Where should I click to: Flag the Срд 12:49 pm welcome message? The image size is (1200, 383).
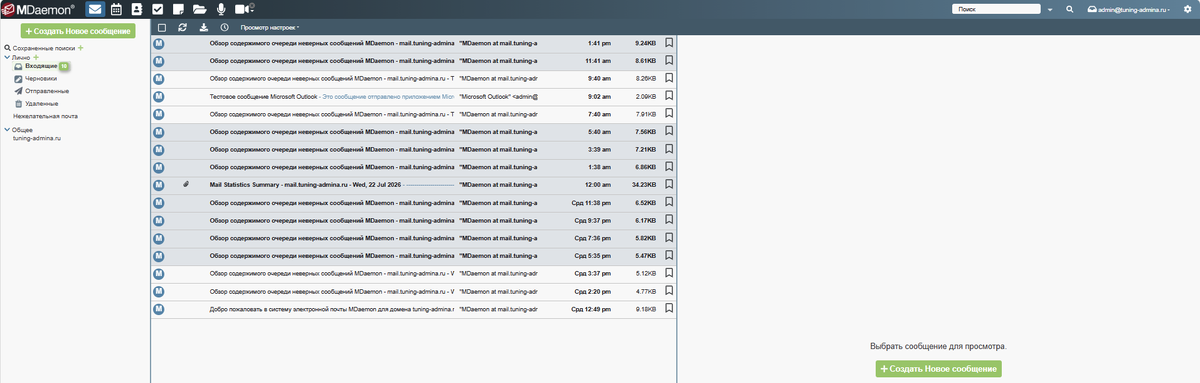tap(669, 309)
